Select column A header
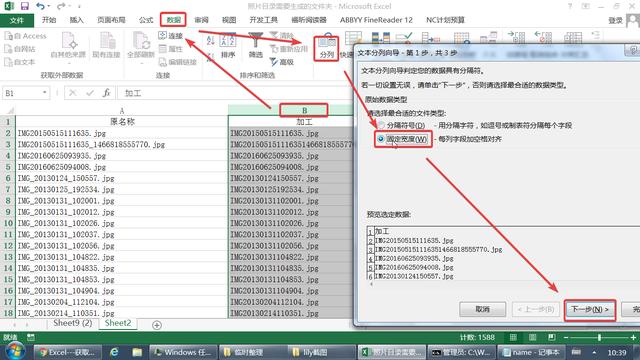 point(122,111)
